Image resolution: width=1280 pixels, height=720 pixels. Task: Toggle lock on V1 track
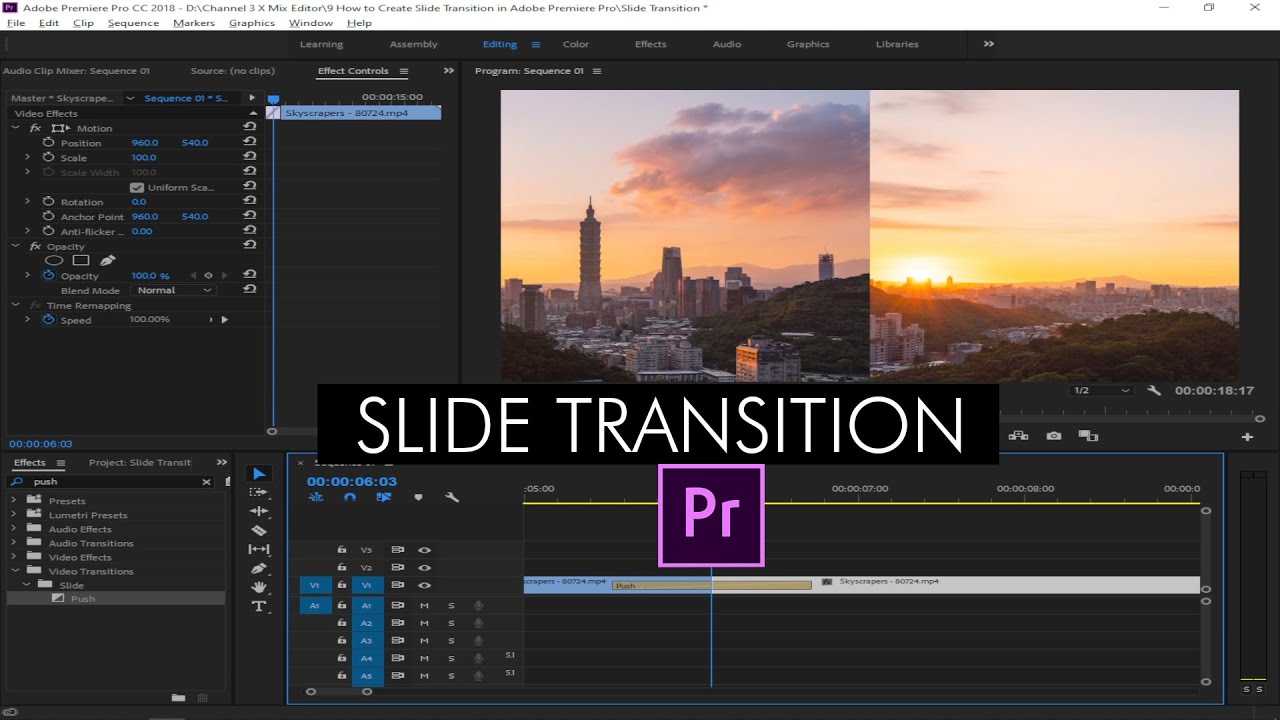[342, 585]
